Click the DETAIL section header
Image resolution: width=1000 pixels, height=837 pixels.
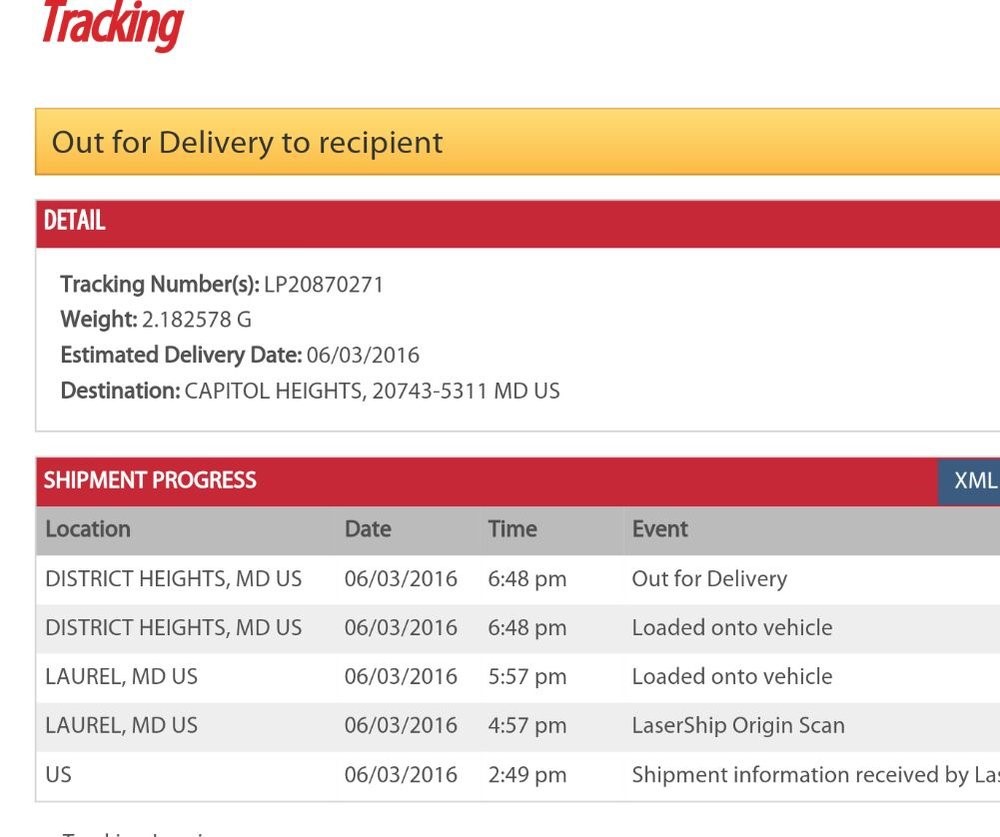coord(75,221)
